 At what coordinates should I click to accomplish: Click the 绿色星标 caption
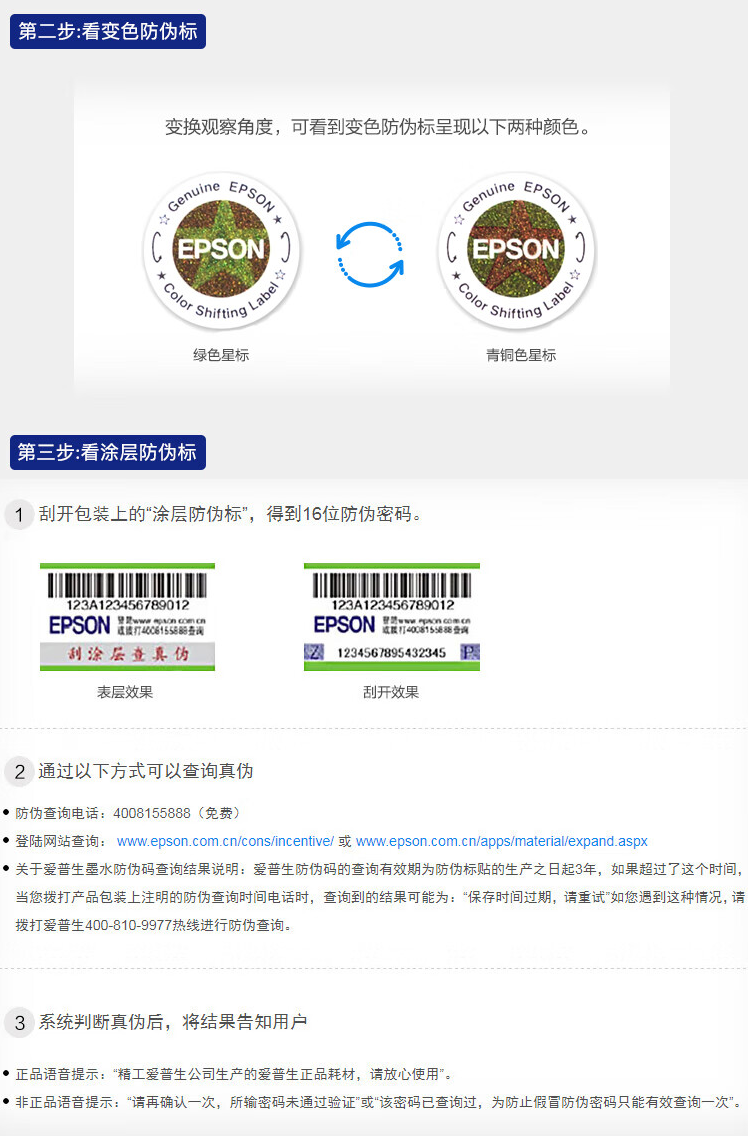(x=221, y=355)
